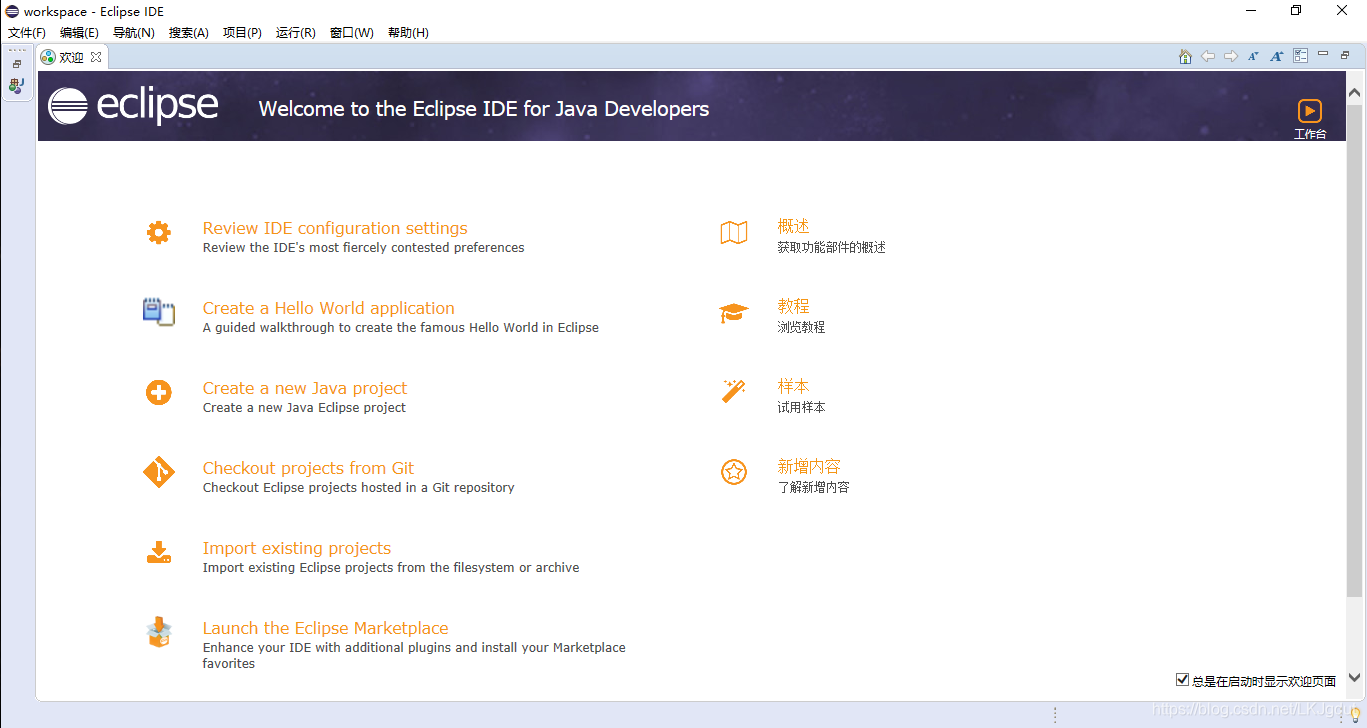Click the plus icon for new Java project
Image resolution: width=1367 pixels, height=728 pixels.
tap(158, 393)
